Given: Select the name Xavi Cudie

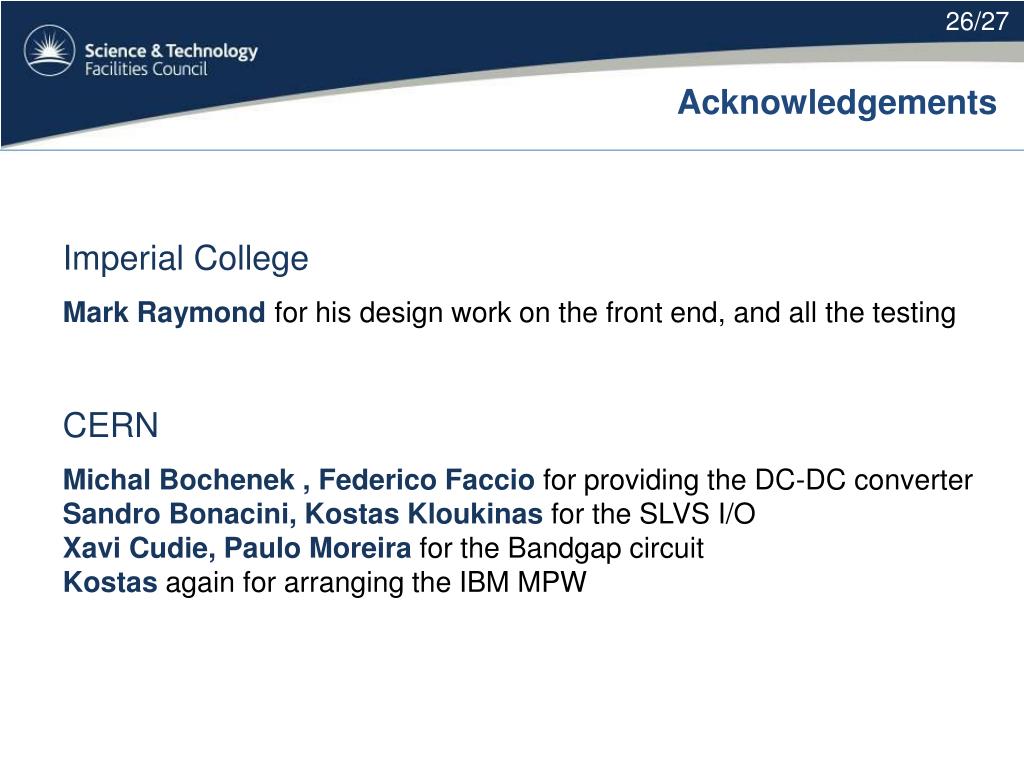Looking at the screenshot, I should pos(135,548).
